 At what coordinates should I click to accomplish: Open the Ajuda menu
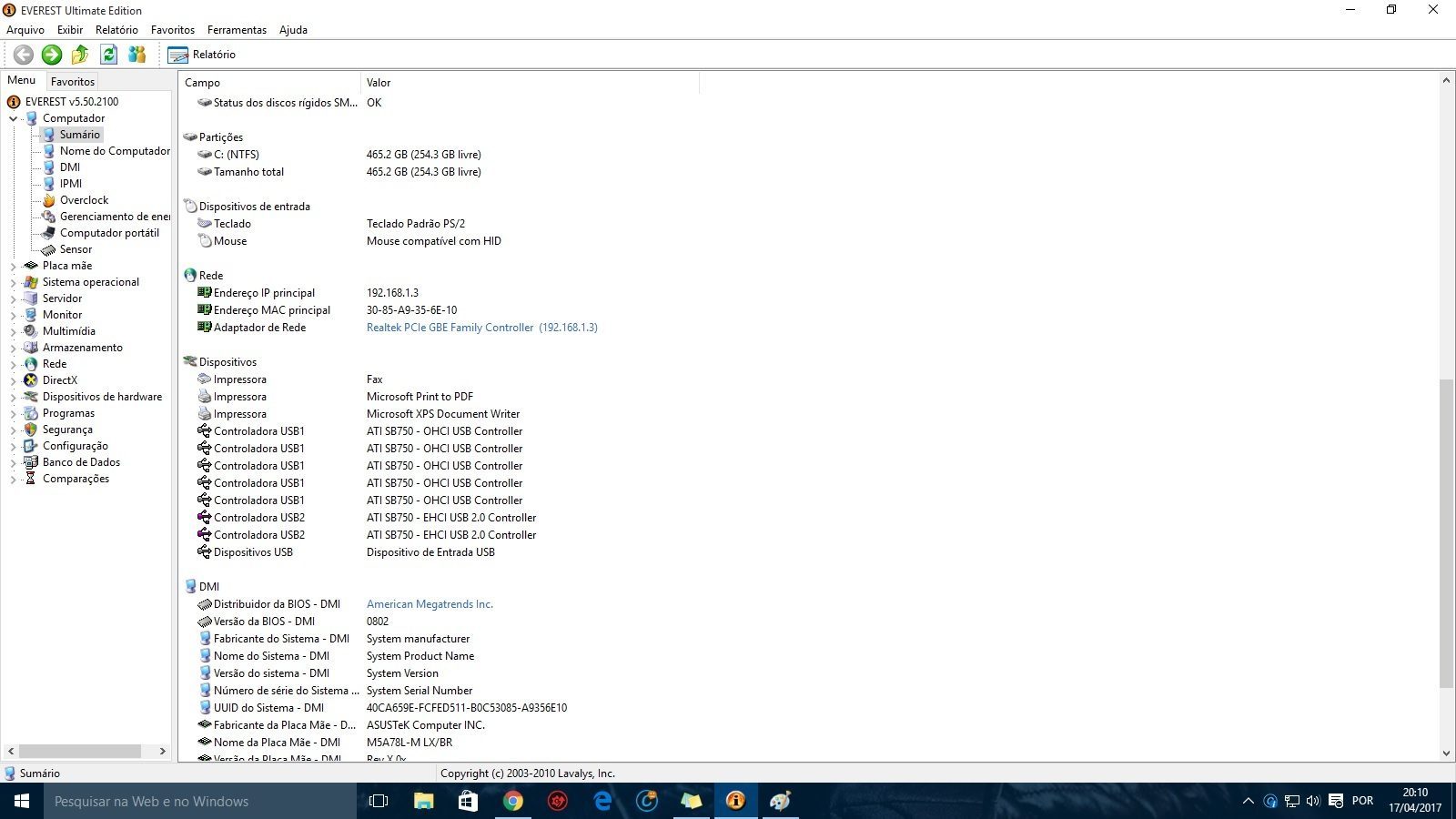[x=293, y=30]
